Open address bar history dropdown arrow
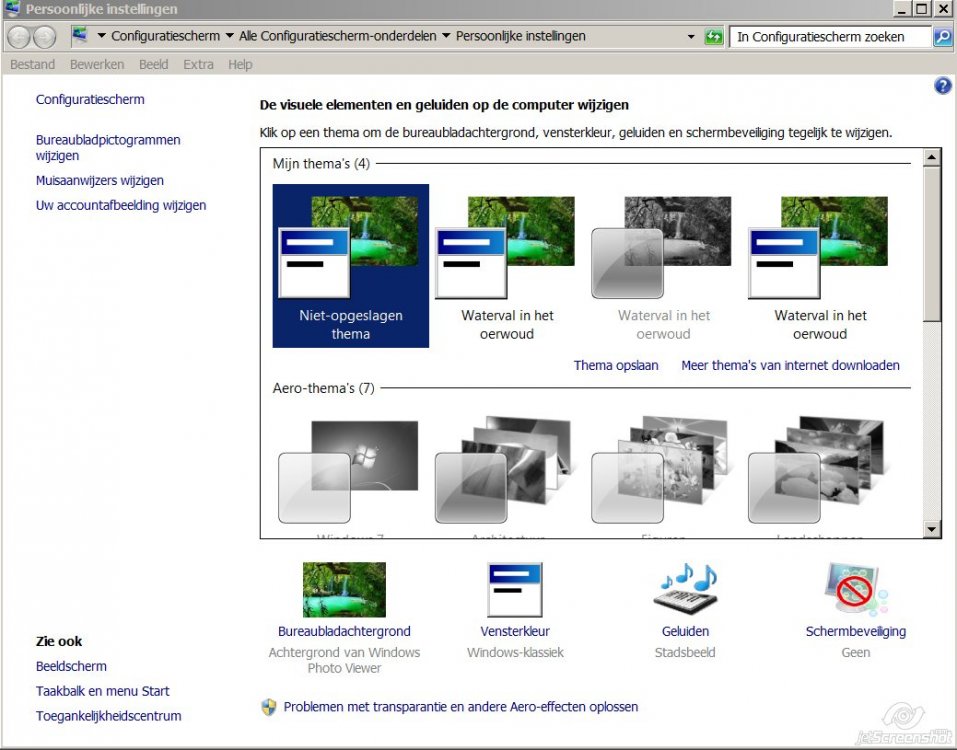The image size is (957, 750). coord(691,37)
